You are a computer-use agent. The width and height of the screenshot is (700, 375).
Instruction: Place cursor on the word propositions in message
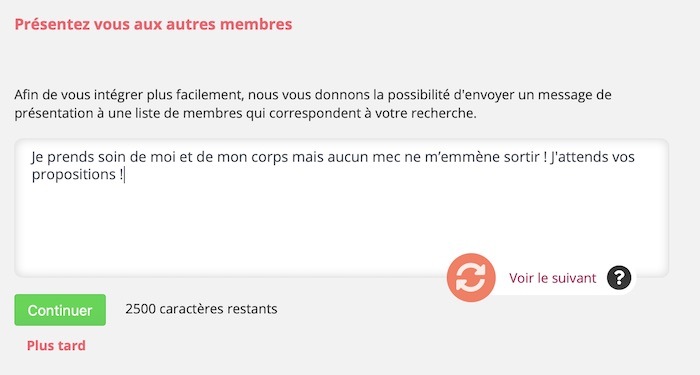pos(74,175)
